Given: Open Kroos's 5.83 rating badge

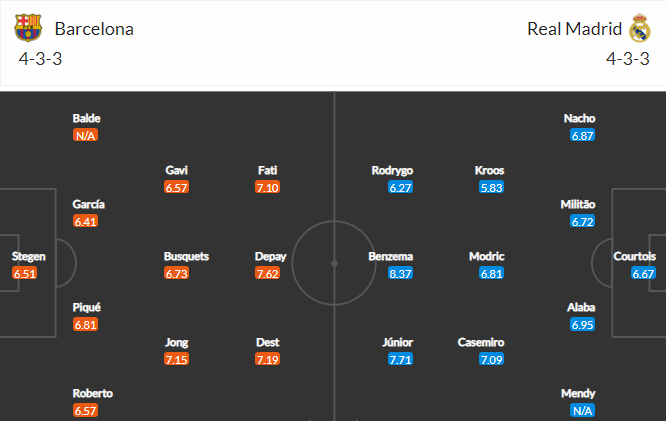Looking at the screenshot, I should click(489, 187).
